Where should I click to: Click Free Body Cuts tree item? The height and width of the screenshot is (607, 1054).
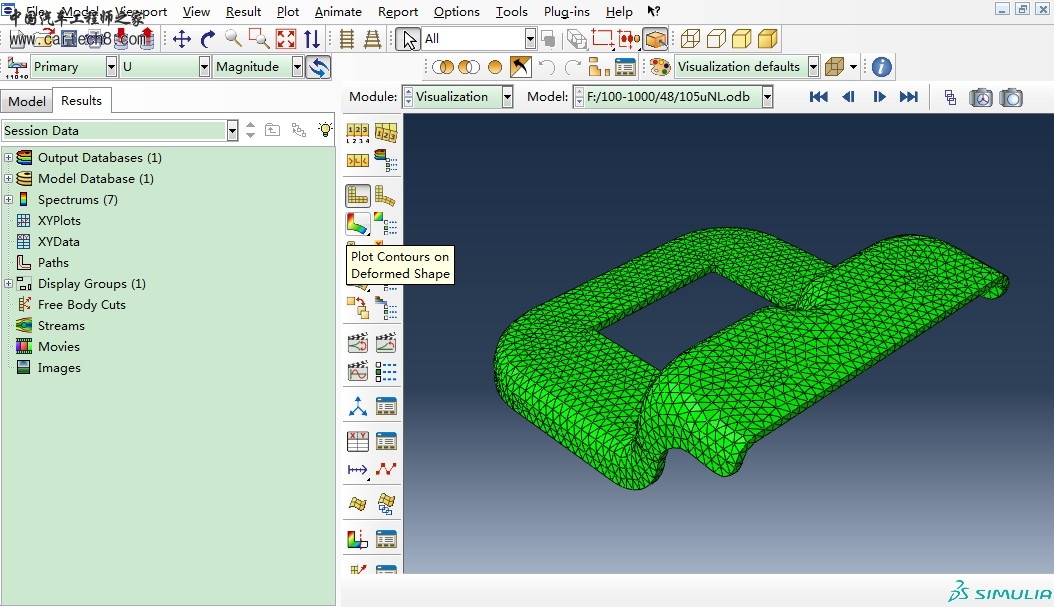pyautogui.click(x=81, y=305)
